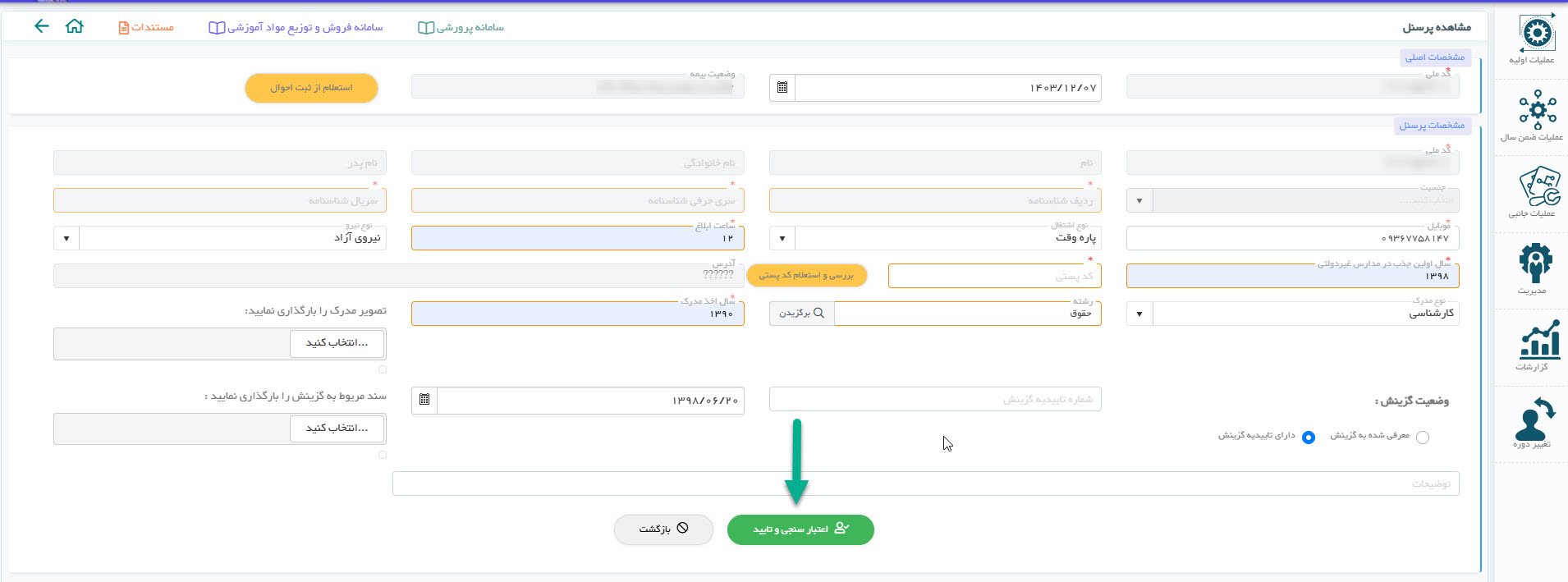Select دارای تاییدیه گزینش radio button
This screenshot has width=1568, height=582.
pos(1309,438)
